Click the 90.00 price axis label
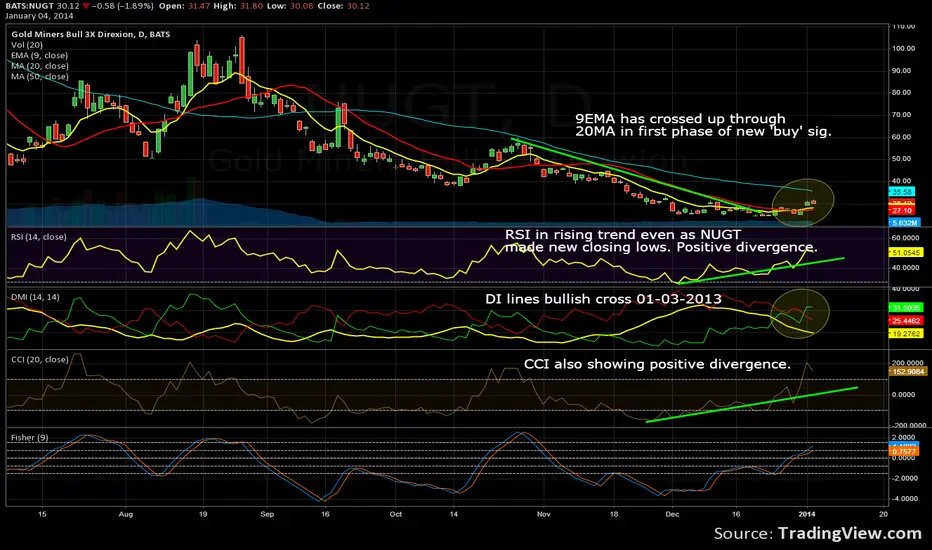This screenshot has width=932, height=550. 901,71
